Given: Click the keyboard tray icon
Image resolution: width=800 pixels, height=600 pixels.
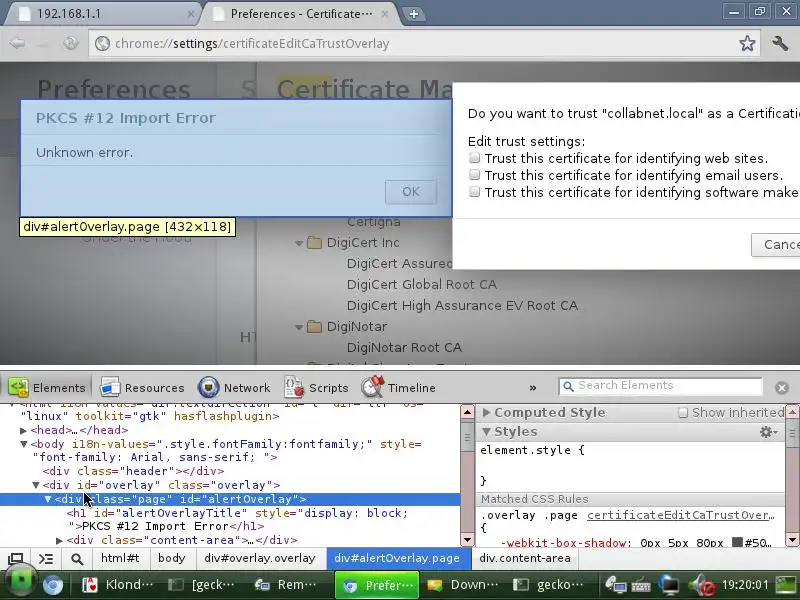Looking at the screenshot, I should coord(641,587).
